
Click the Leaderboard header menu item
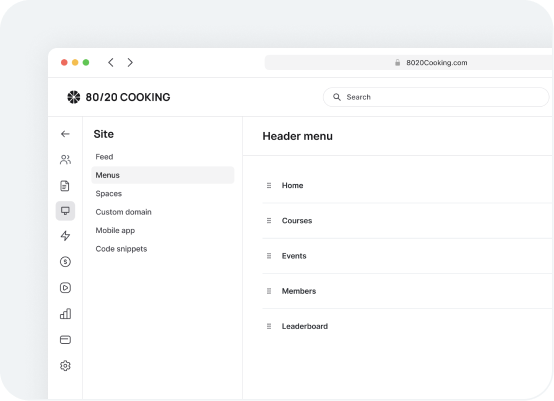(x=305, y=326)
